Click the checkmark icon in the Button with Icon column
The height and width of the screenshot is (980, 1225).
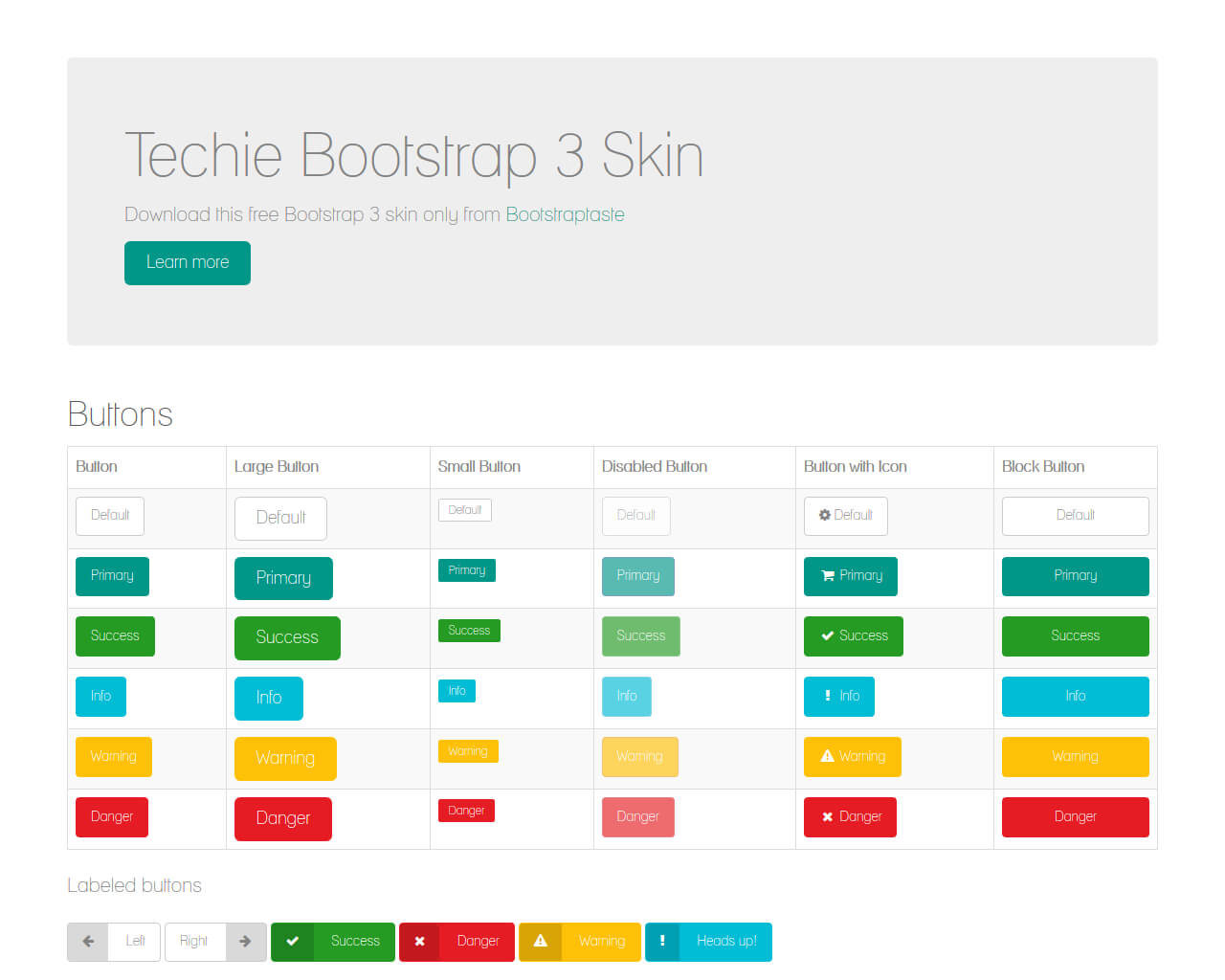click(828, 635)
